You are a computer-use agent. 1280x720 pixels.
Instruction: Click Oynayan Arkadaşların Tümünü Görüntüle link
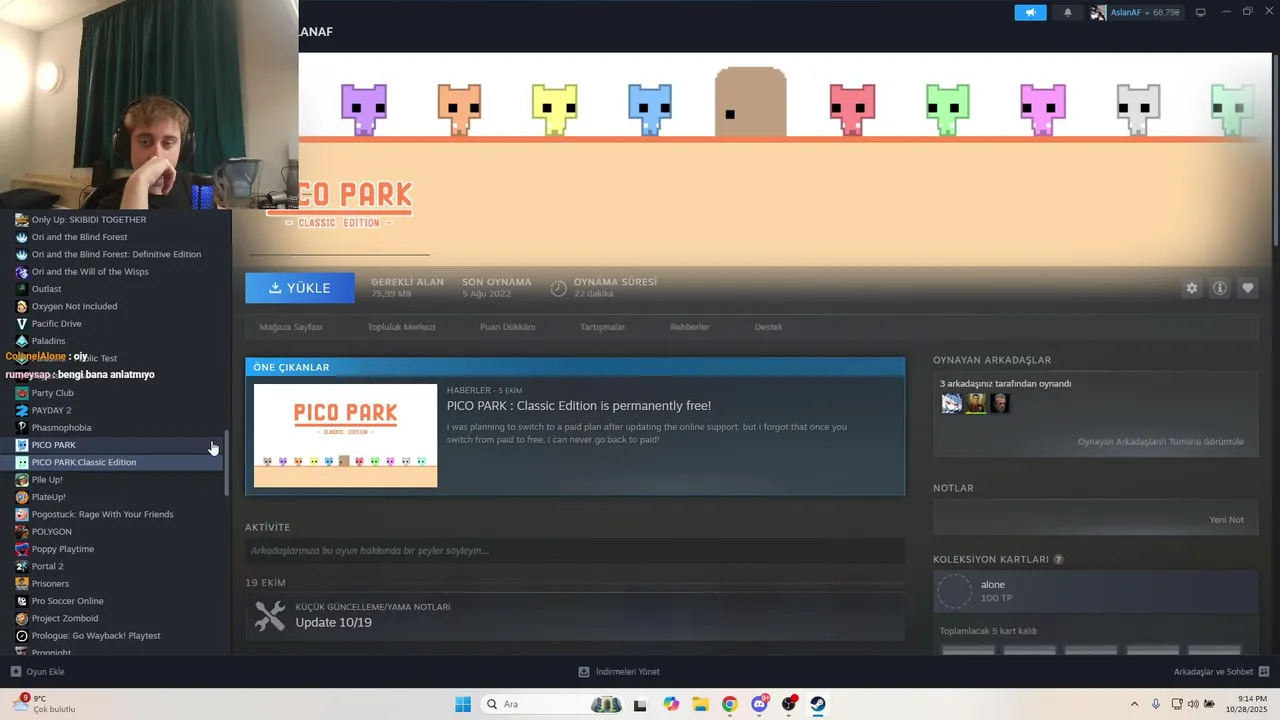[x=1160, y=442]
